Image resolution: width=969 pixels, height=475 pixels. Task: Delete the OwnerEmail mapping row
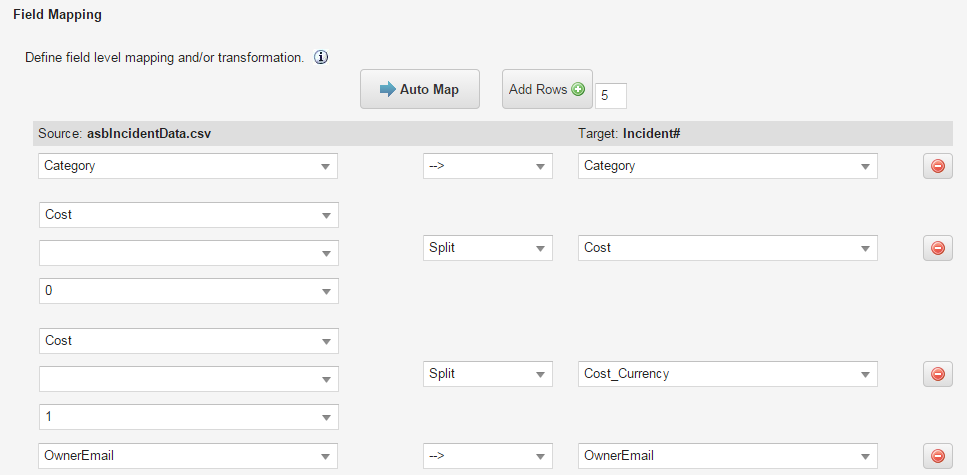click(x=937, y=456)
